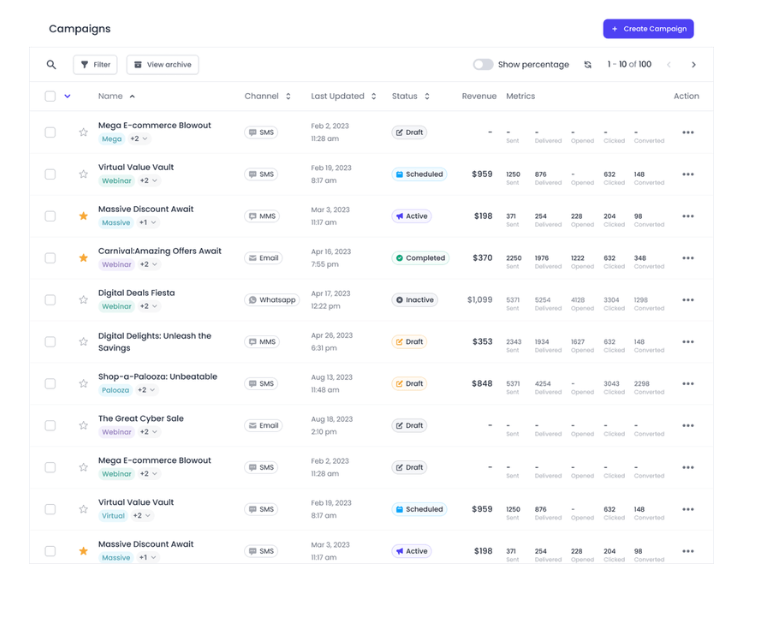Click the Filter button
Image resolution: width=765 pixels, height=619 pixels.
(x=95, y=65)
